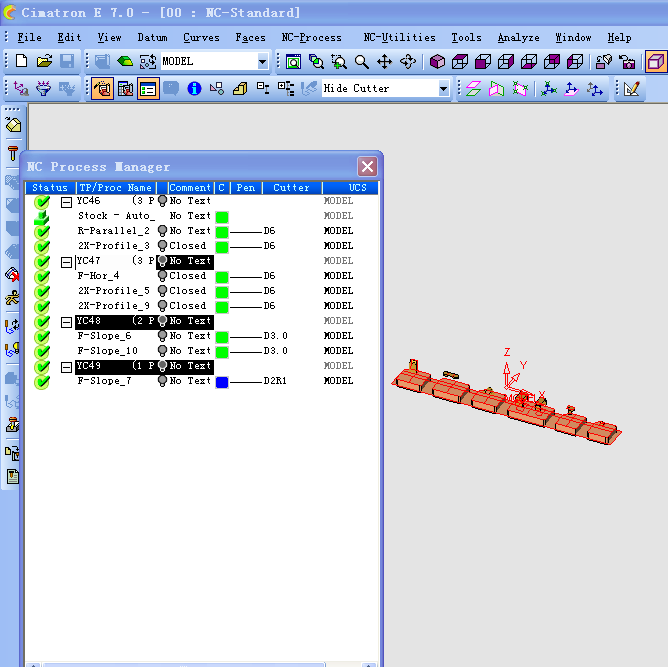Screen dimensions: 668x667
Task: Open the Faces menu
Action: click(x=250, y=37)
